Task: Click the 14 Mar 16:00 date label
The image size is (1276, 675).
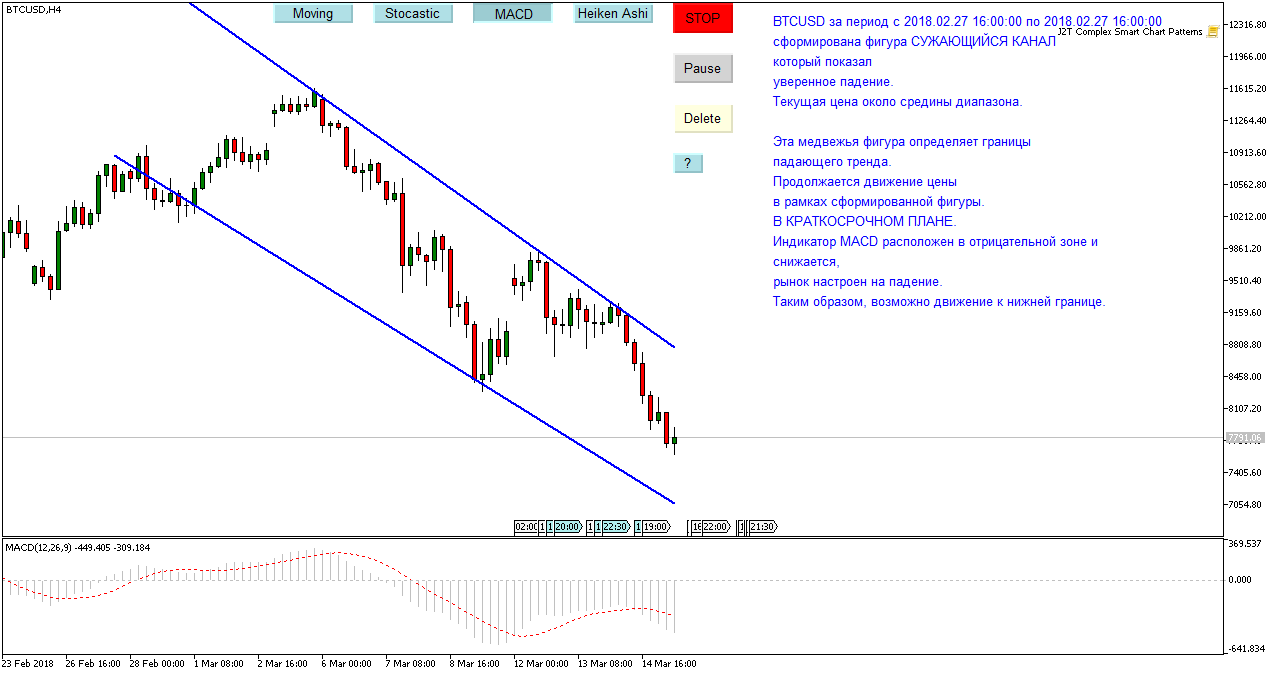Action: click(668, 663)
